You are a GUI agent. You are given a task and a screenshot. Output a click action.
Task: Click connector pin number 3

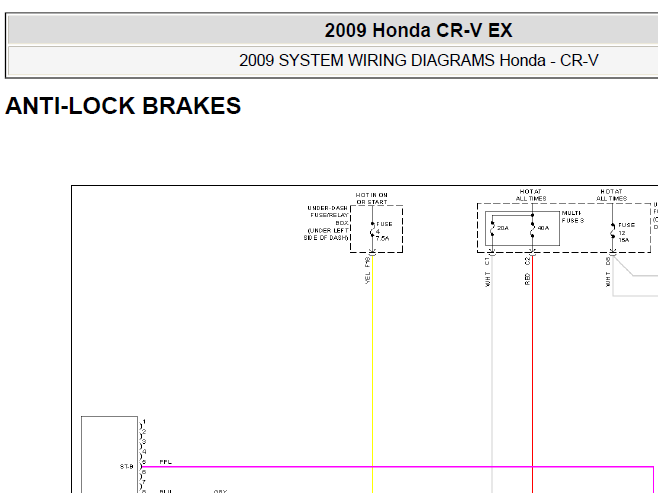144,442
